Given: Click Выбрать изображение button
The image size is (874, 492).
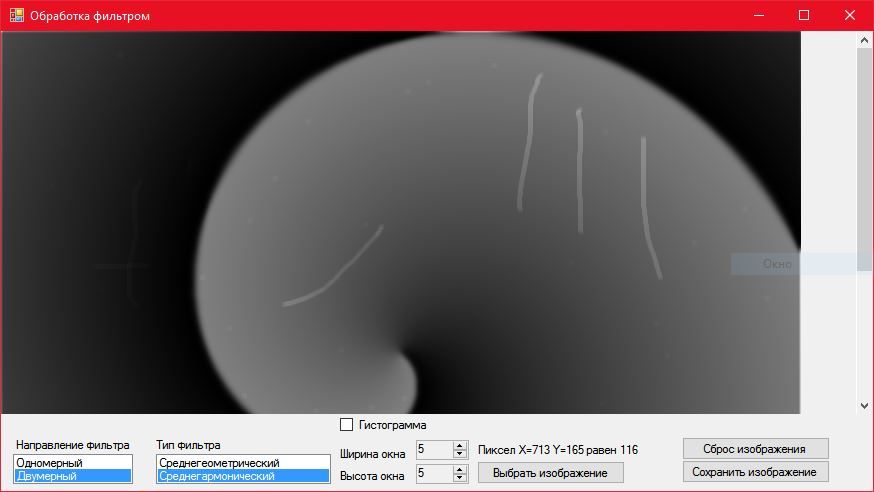Looking at the screenshot, I should point(551,473).
